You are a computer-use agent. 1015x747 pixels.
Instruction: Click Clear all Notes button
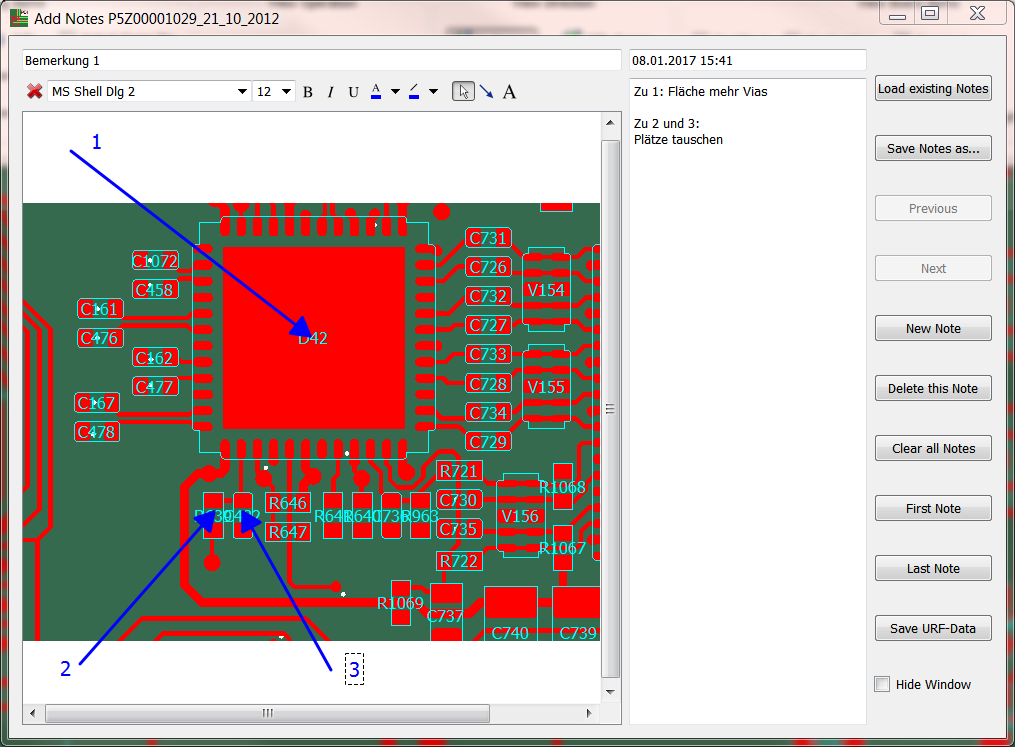pos(933,449)
